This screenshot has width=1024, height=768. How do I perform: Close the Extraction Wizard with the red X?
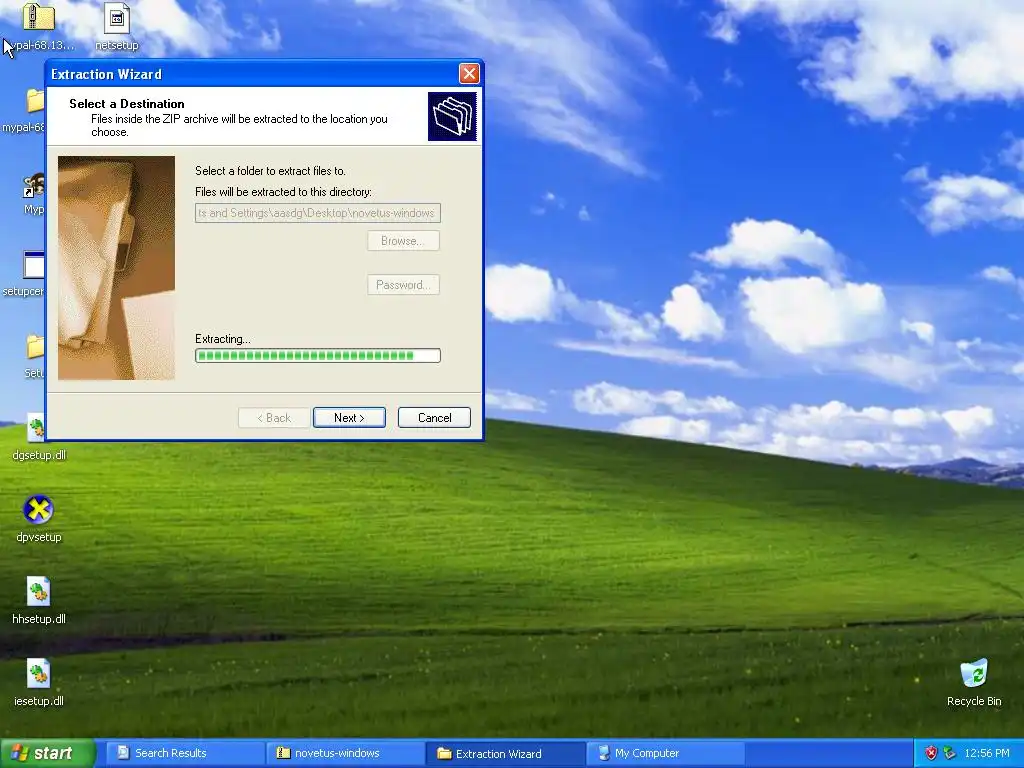click(x=469, y=74)
